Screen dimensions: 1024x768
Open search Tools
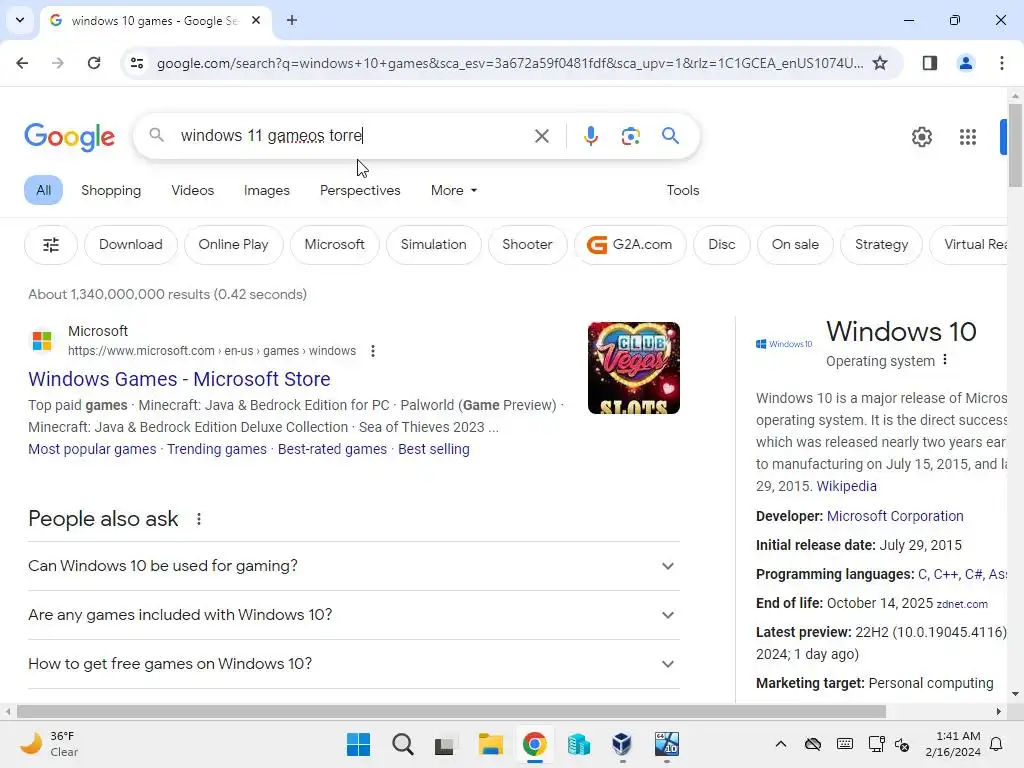(x=682, y=190)
